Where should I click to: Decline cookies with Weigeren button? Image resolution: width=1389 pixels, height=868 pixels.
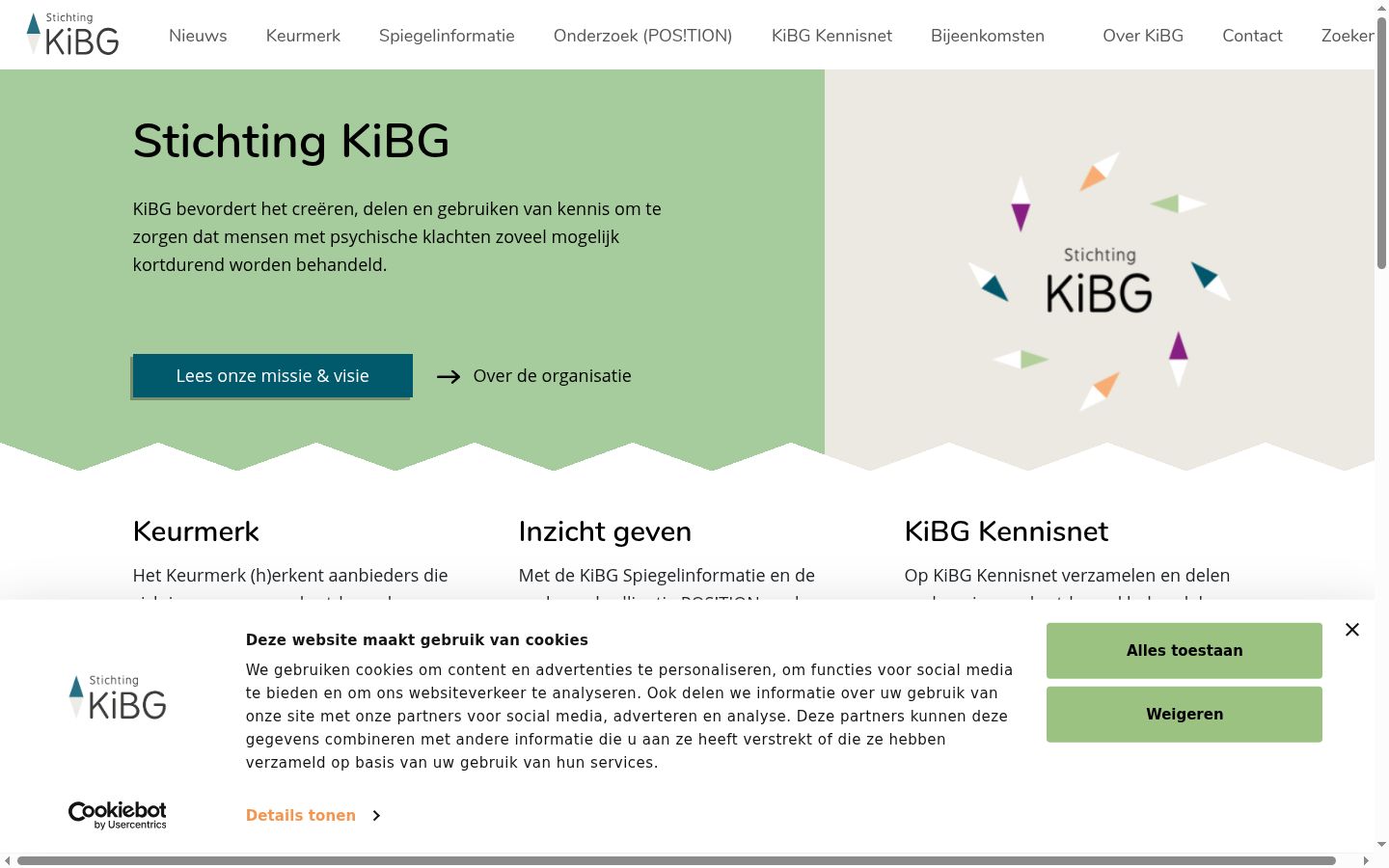point(1185,715)
